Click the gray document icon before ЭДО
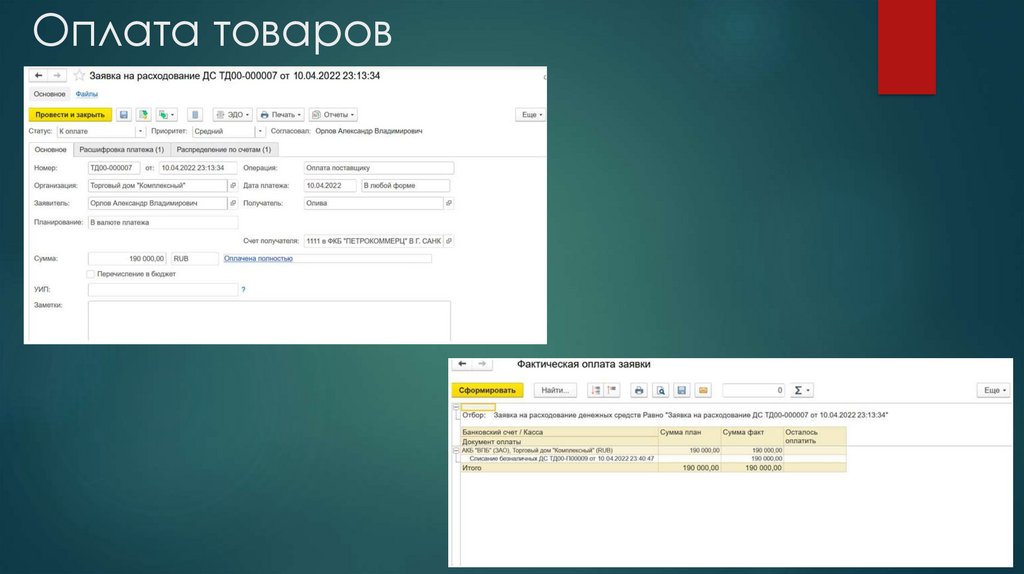The width and height of the screenshot is (1024, 574). [x=195, y=115]
